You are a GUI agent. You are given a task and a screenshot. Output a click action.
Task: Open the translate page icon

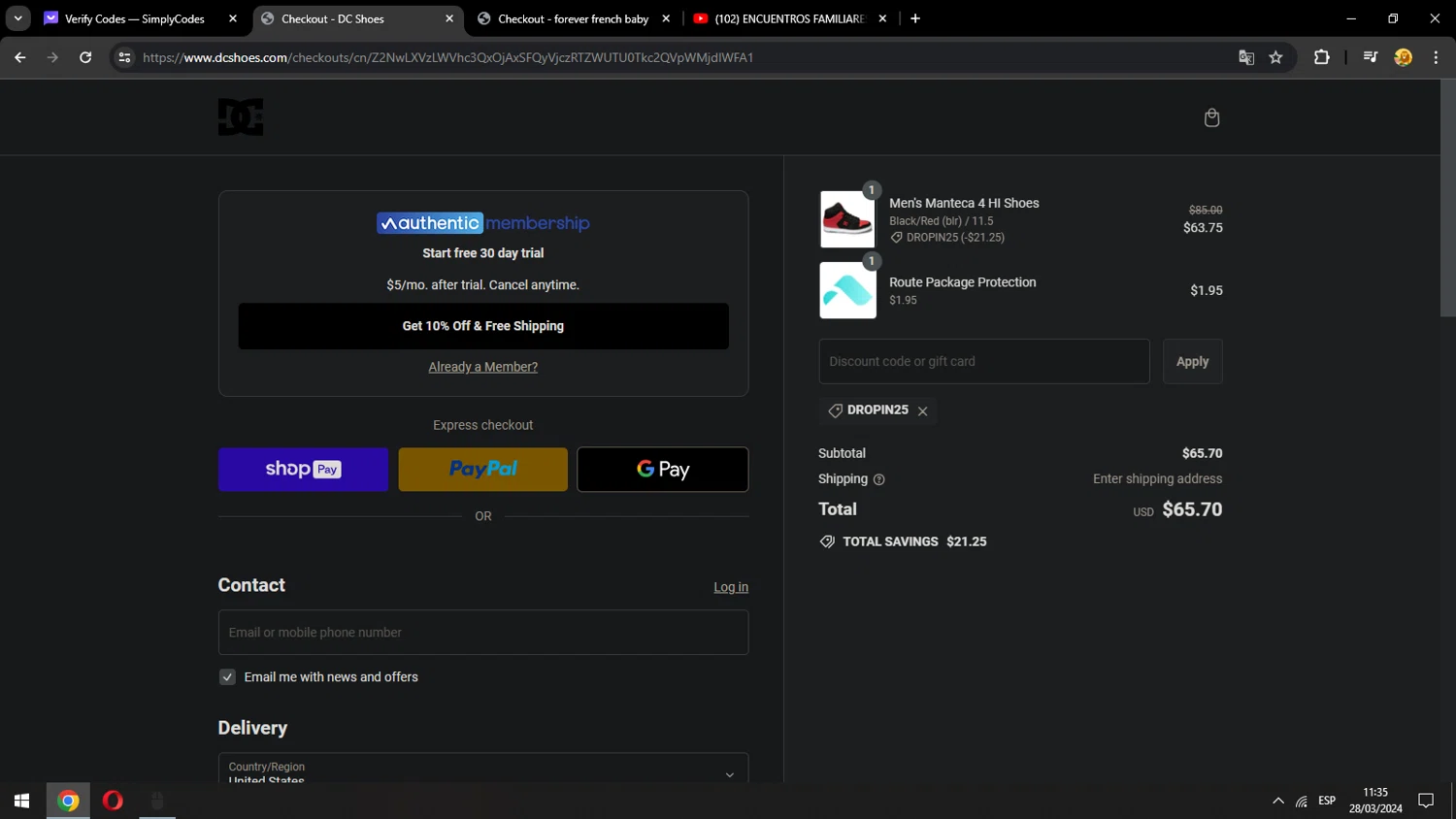pyautogui.click(x=1246, y=57)
